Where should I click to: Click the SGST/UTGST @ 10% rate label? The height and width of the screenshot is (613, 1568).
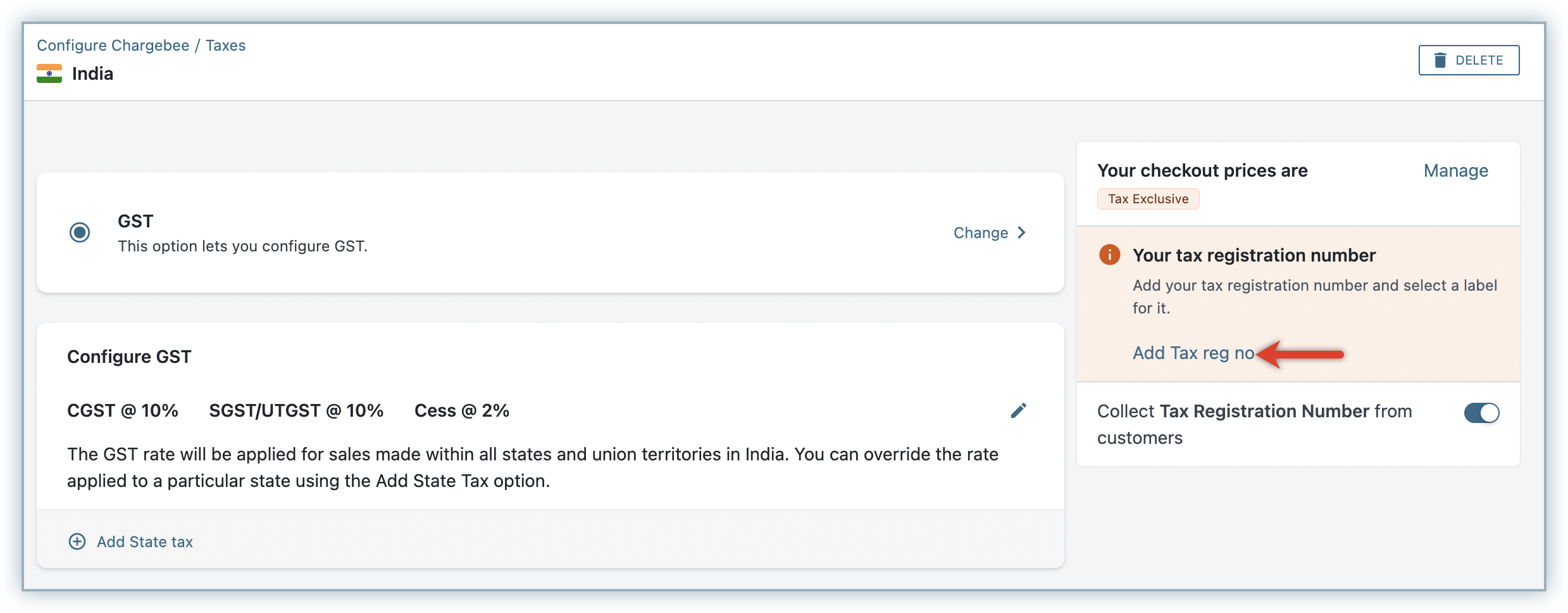[296, 410]
